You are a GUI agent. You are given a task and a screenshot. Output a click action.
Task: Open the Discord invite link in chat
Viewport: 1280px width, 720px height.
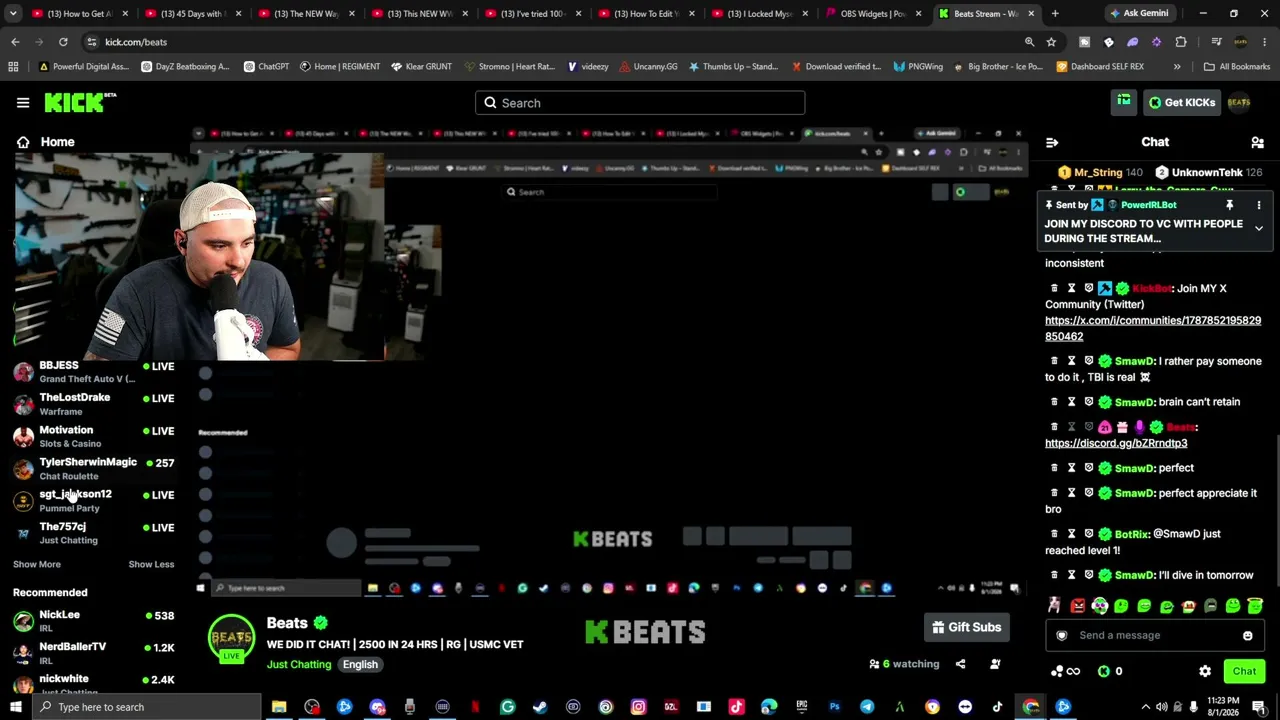(1116, 443)
